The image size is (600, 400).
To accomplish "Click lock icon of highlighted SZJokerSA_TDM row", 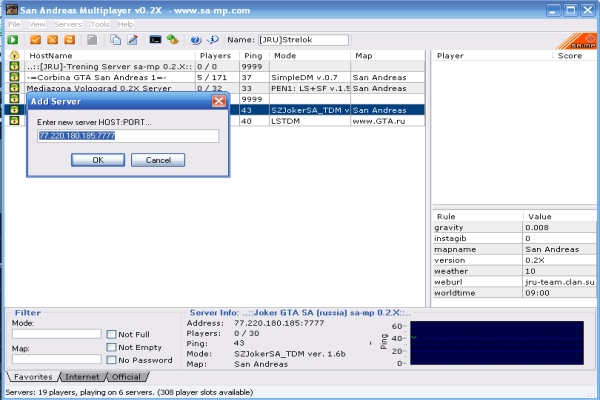I will pos(15,110).
